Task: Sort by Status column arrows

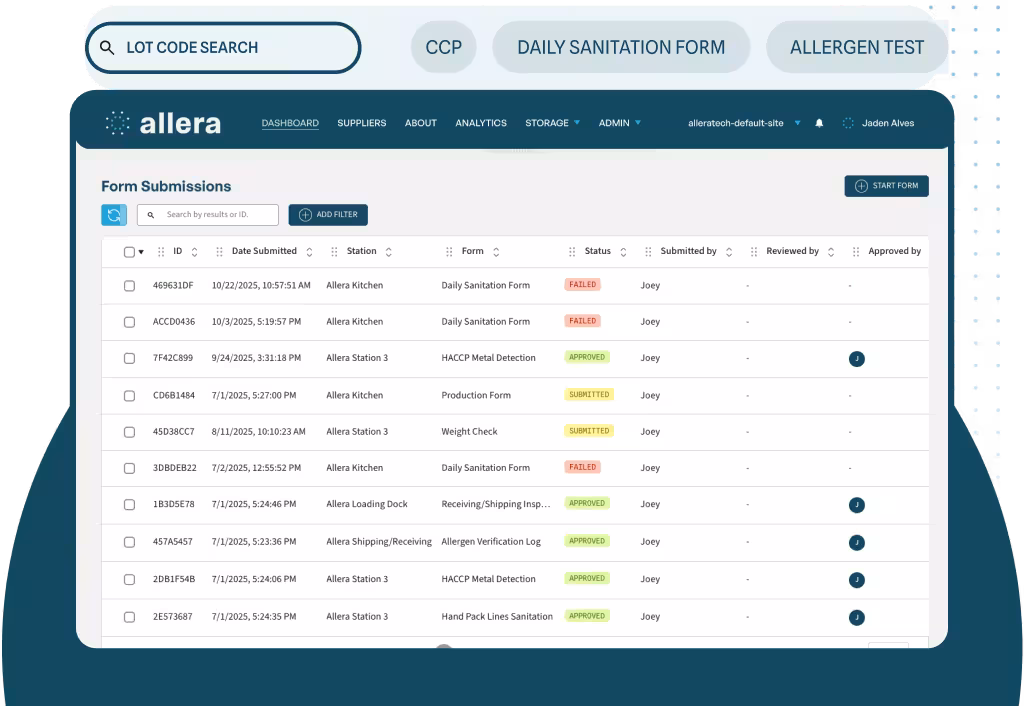Action: (x=623, y=252)
